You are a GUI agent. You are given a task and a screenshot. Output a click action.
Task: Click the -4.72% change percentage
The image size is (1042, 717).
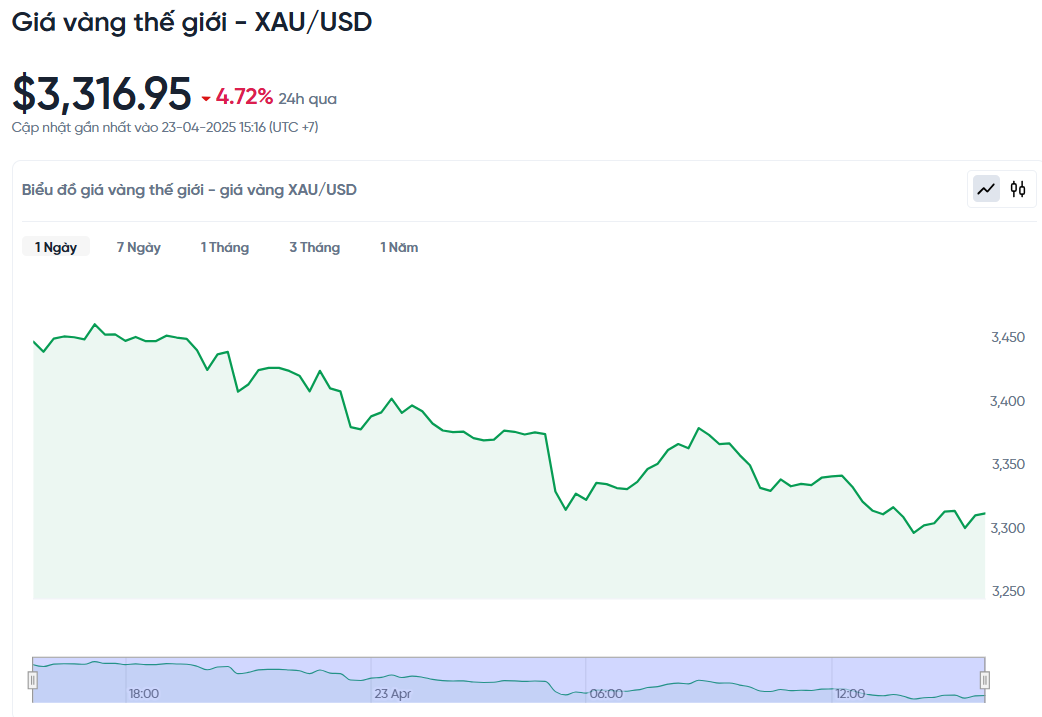click(244, 97)
